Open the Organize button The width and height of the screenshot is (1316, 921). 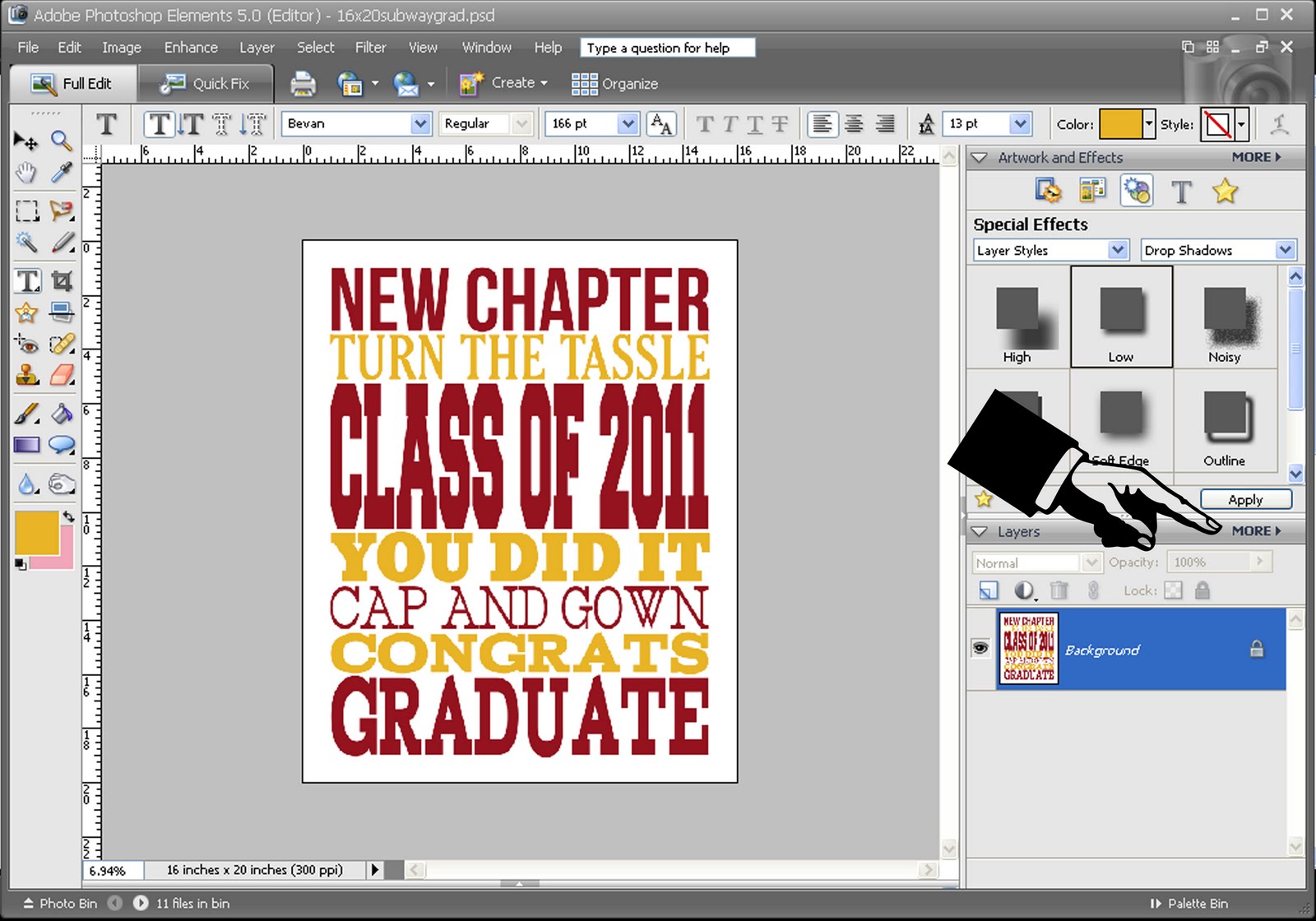pos(614,84)
